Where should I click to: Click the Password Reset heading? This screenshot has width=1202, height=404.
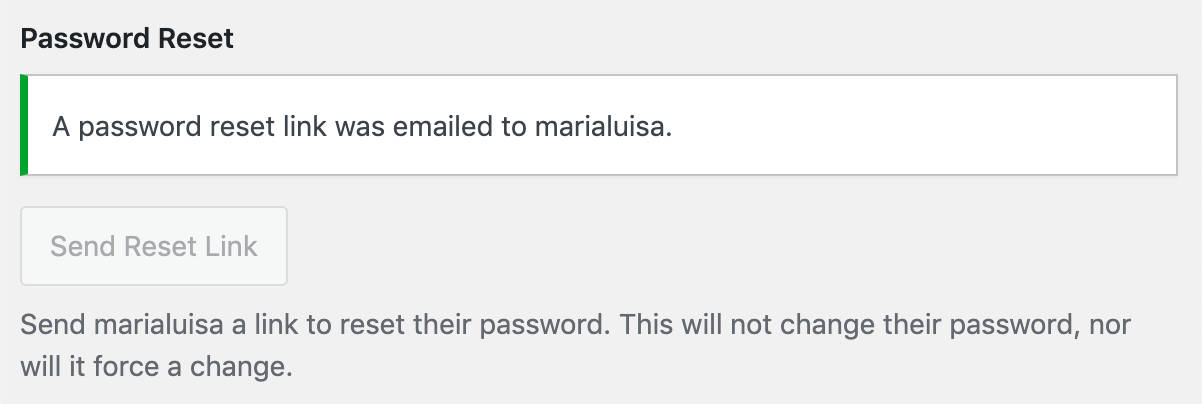(x=127, y=39)
